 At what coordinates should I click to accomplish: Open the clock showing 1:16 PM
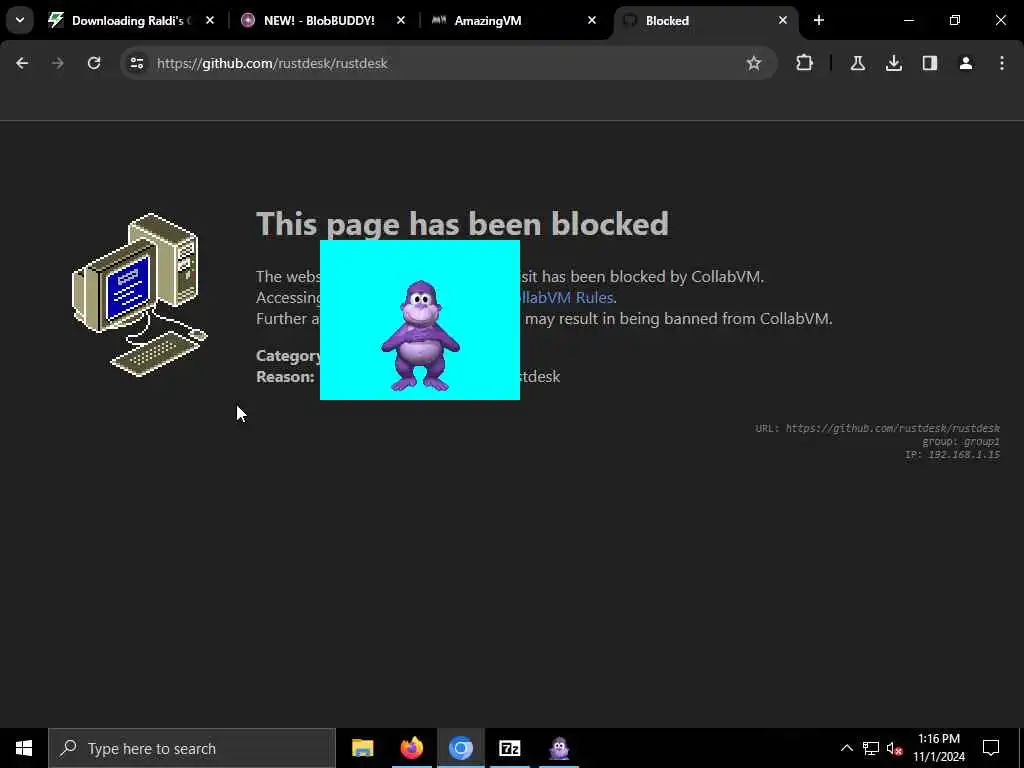[939, 748]
